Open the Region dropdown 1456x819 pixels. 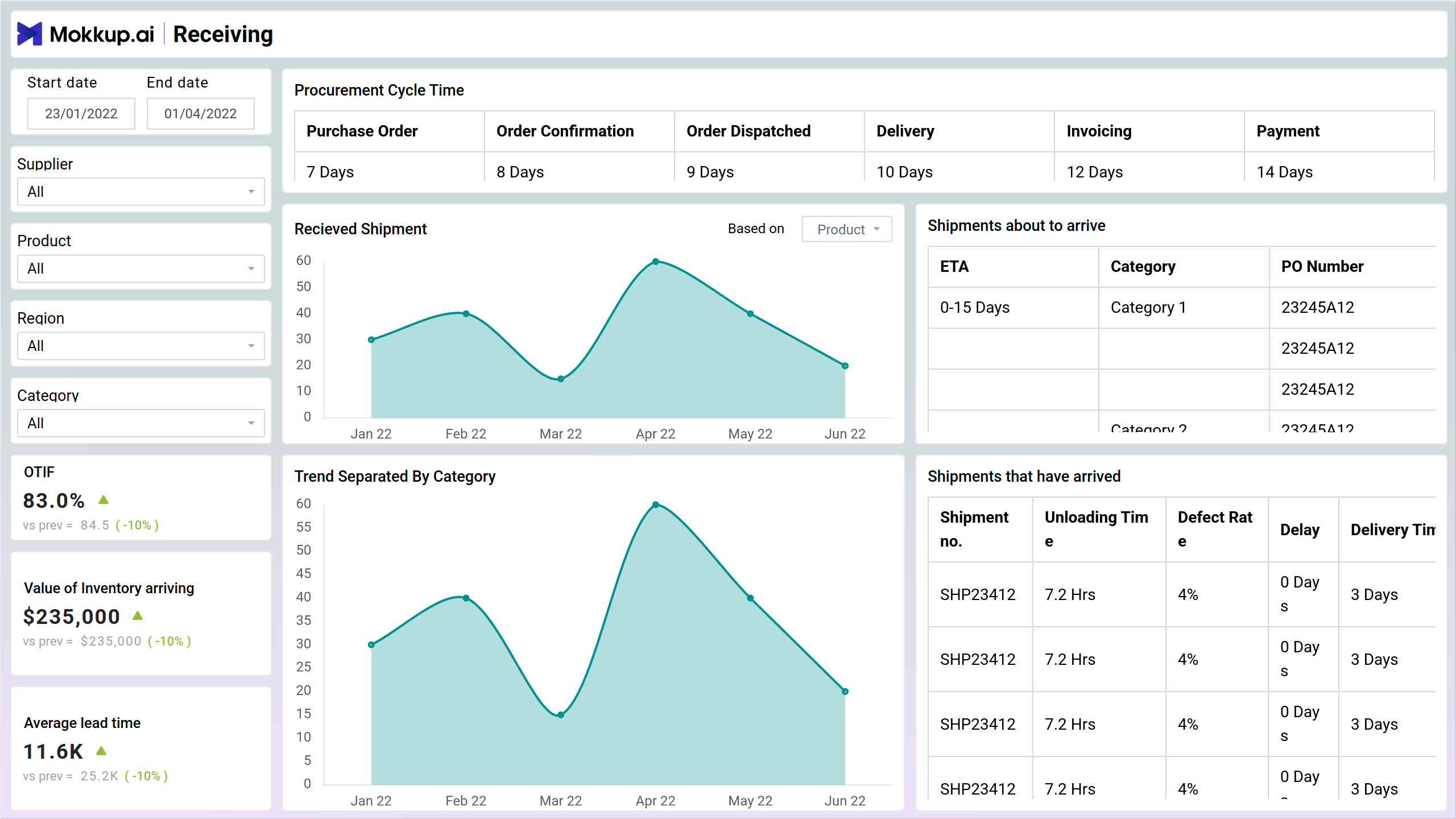(x=141, y=346)
